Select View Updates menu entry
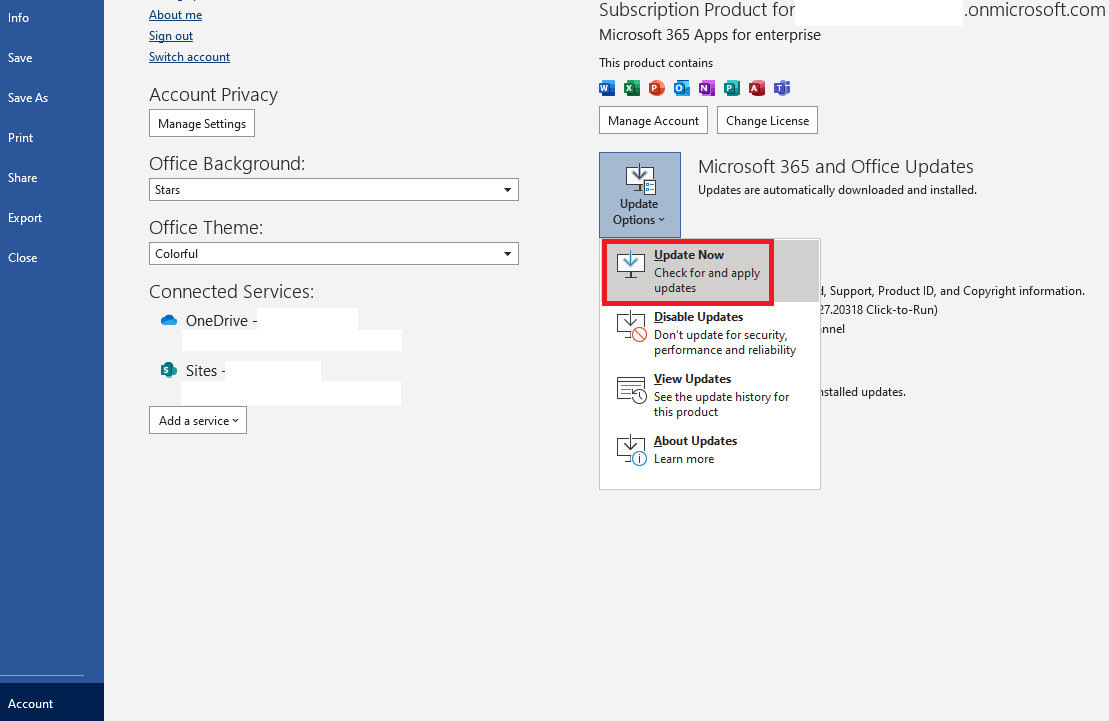Screen dimensions: 1109x721 [710, 396]
